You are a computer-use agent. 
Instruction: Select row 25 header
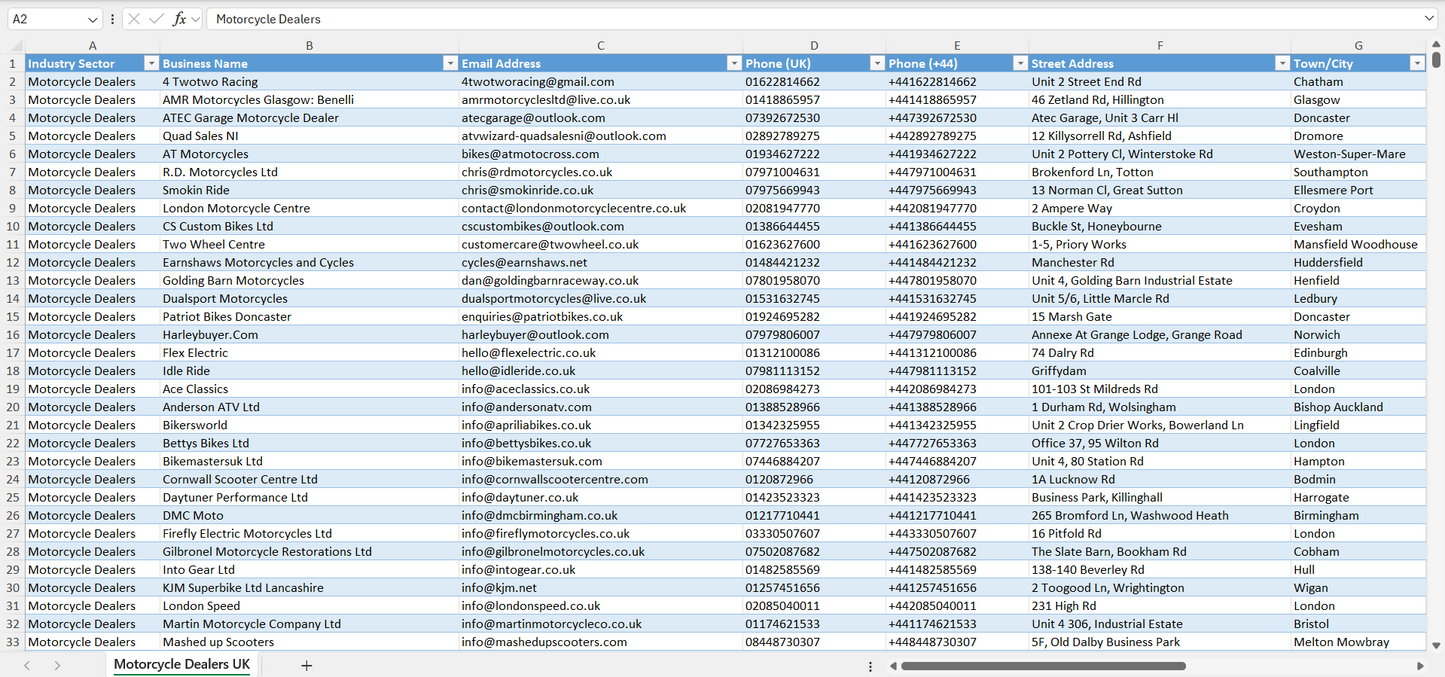click(x=12, y=498)
